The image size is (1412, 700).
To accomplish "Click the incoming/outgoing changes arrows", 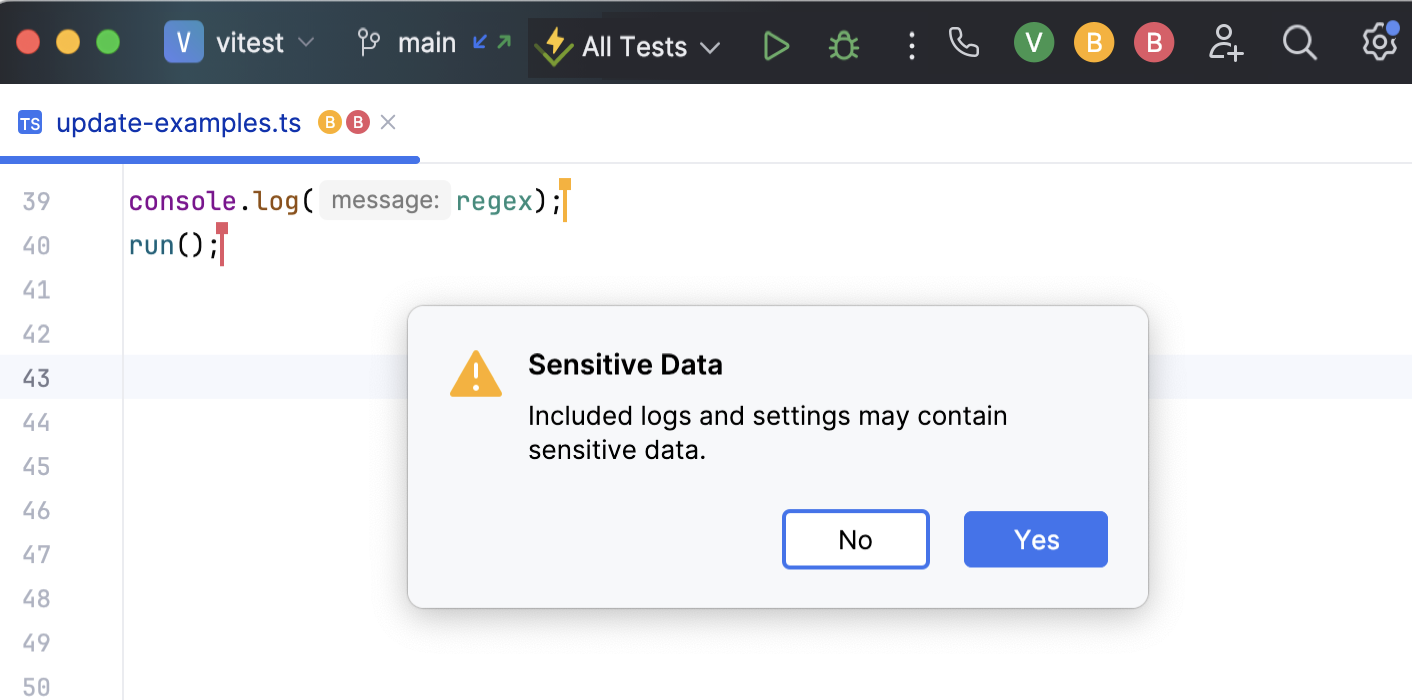I will point(492,42).
